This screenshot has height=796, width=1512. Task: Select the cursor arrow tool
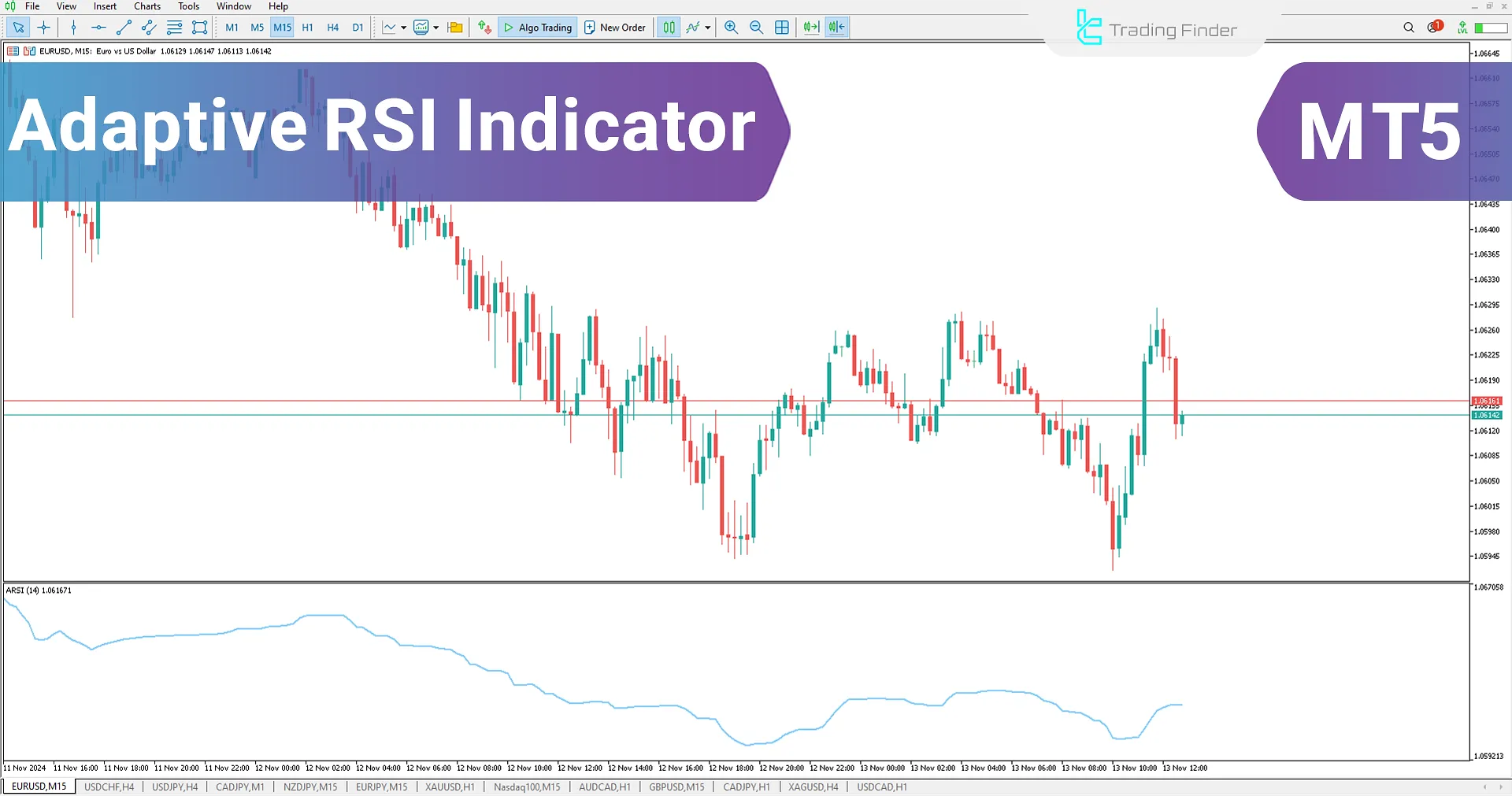pyautogui.click(x=19, y=28)
